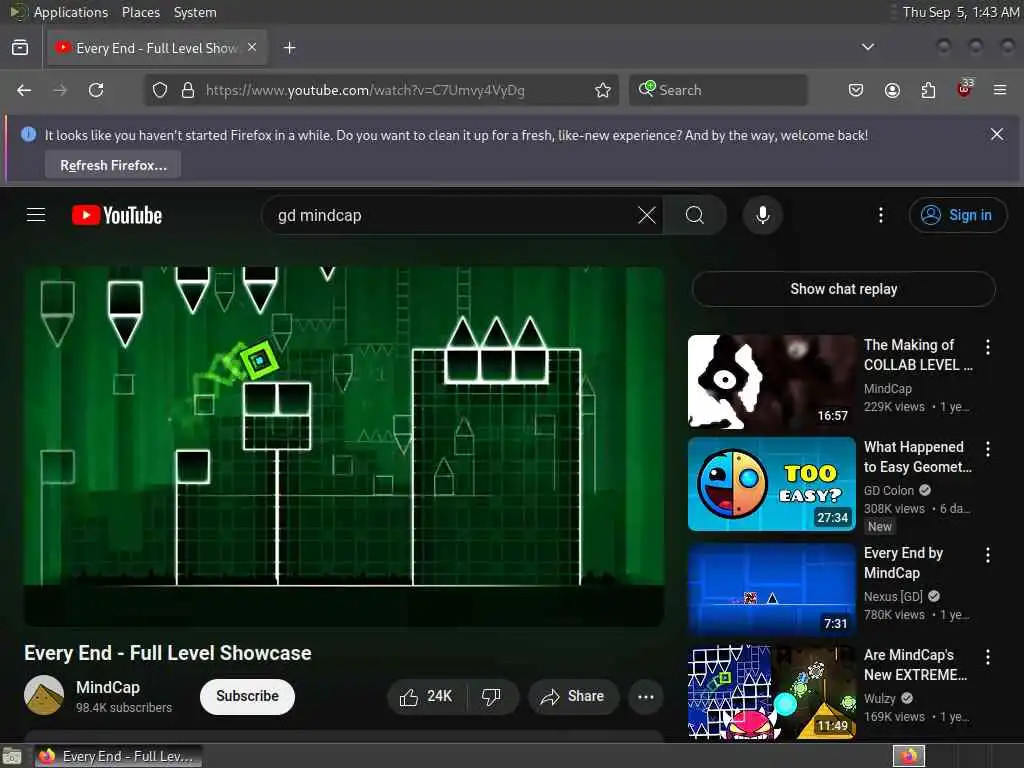Viewport: 1024px width, 768px height.
Task: Open options for Are MindCap's New EXTREME video
Action: click(x=987, y=657)
